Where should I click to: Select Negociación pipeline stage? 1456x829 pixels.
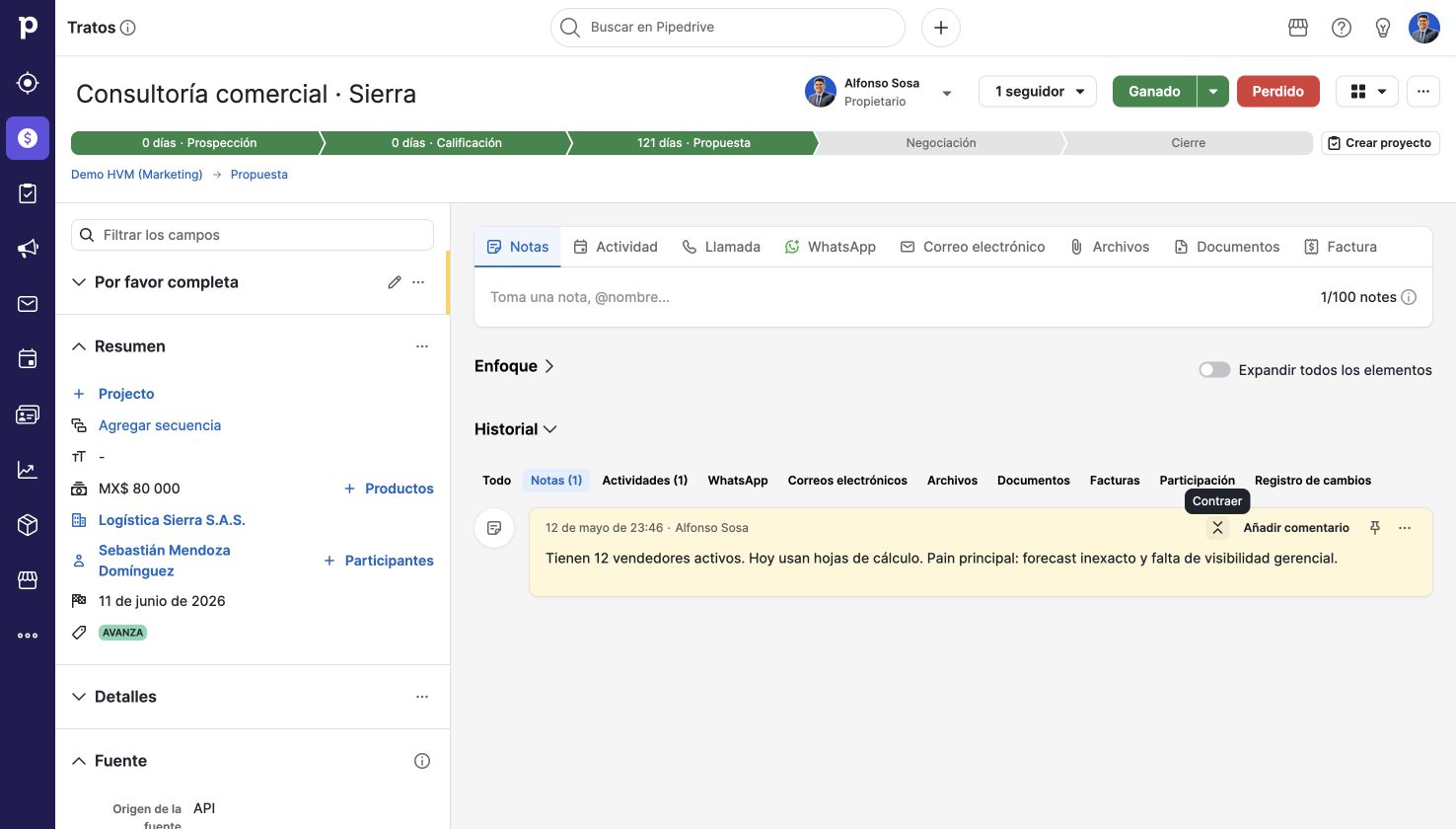(941, 143)
